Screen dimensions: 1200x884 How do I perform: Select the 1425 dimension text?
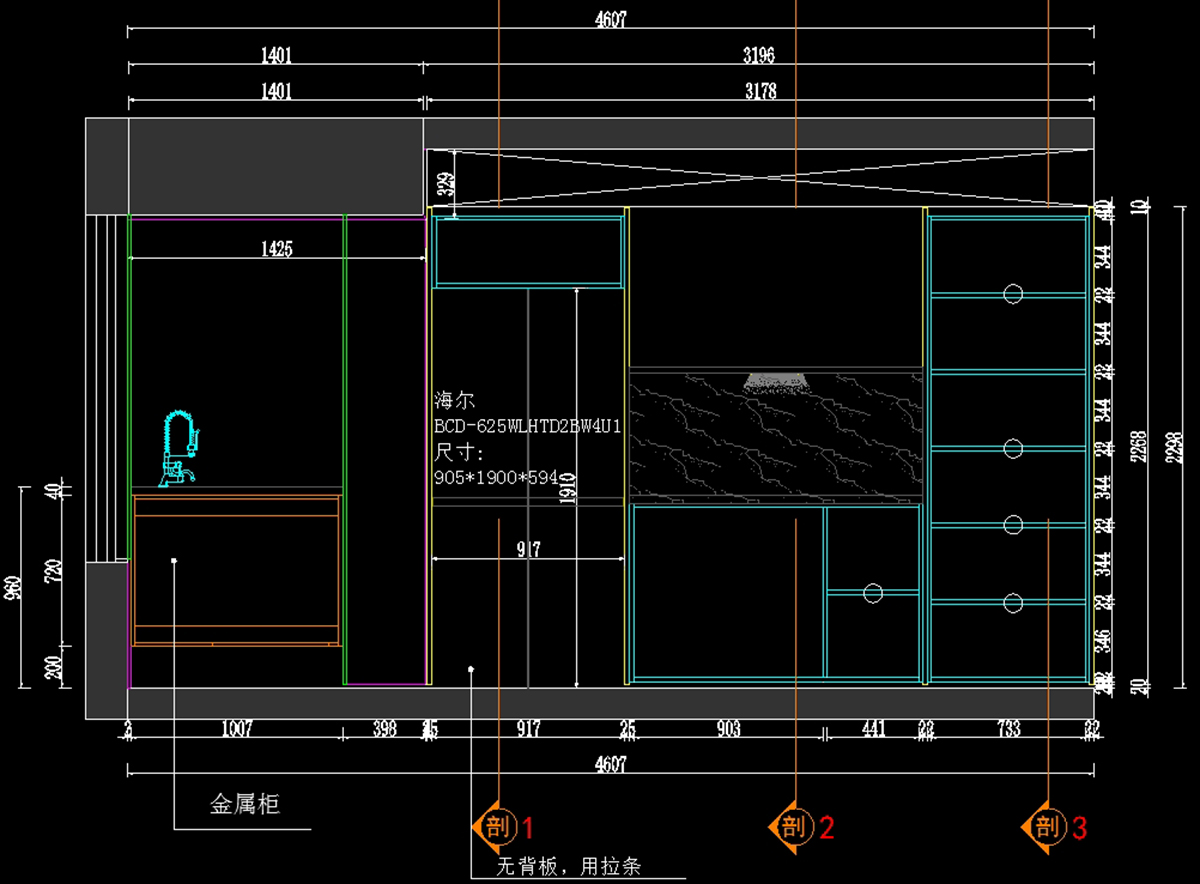[276, 249]
